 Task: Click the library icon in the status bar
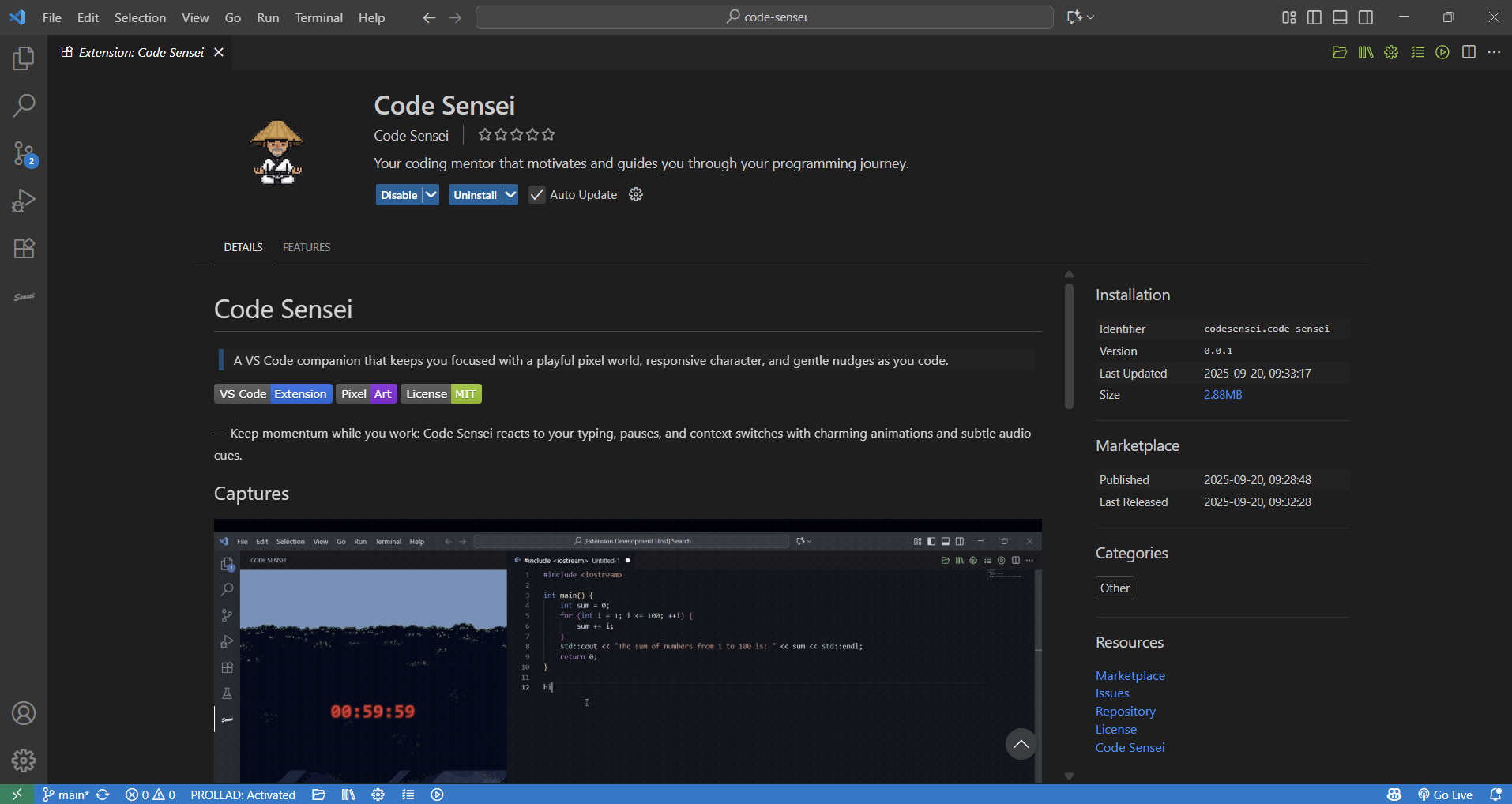[x=348, y=795]
